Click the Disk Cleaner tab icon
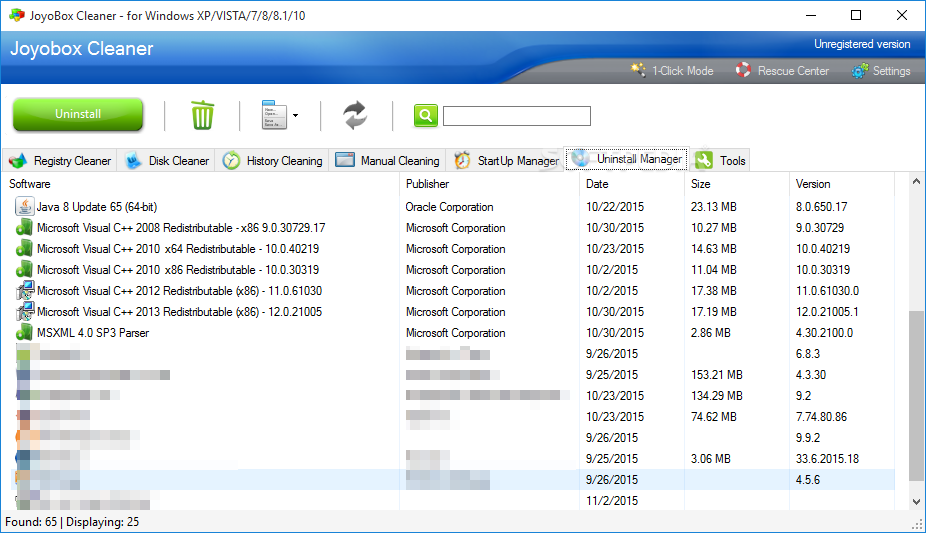 (133, 161)
